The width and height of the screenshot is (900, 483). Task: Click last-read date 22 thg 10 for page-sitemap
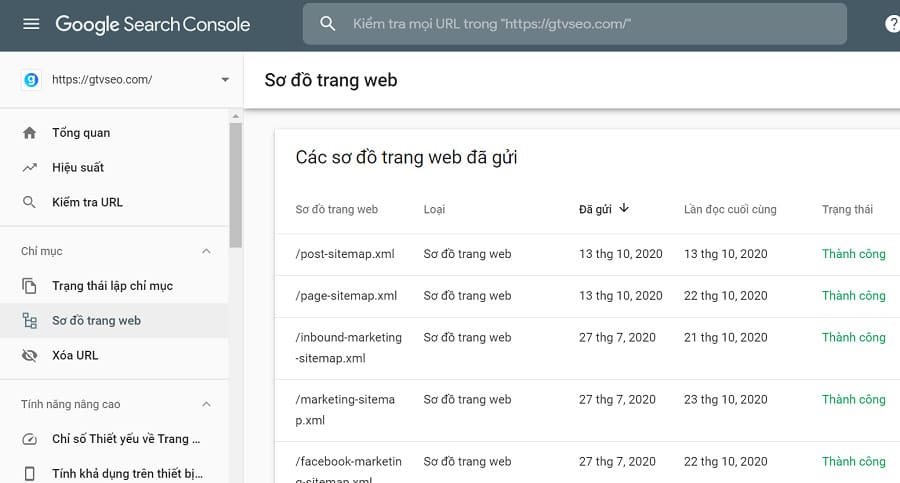(726, 296)
